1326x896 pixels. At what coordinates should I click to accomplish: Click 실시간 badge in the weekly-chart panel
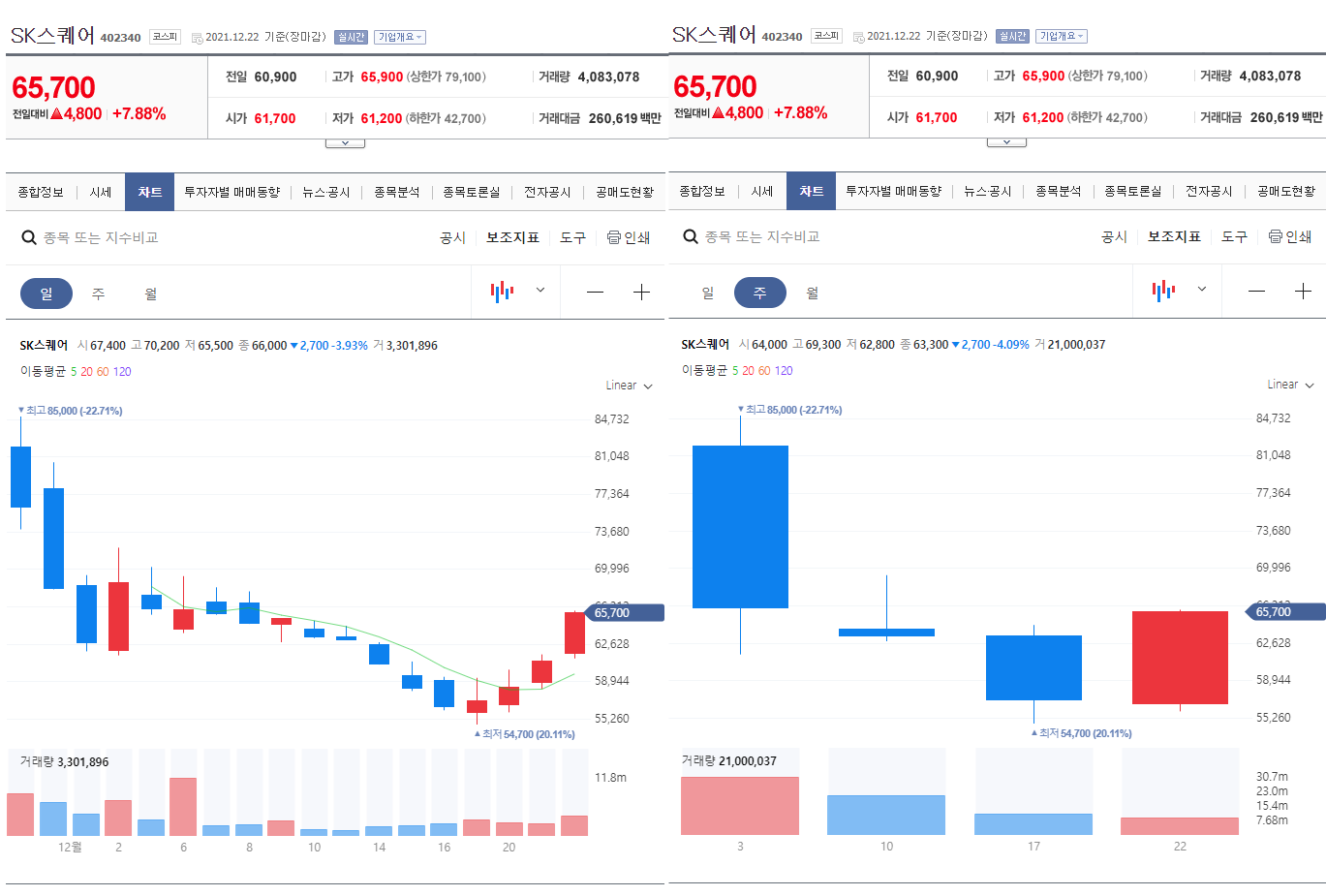[x=1012, y=36]
